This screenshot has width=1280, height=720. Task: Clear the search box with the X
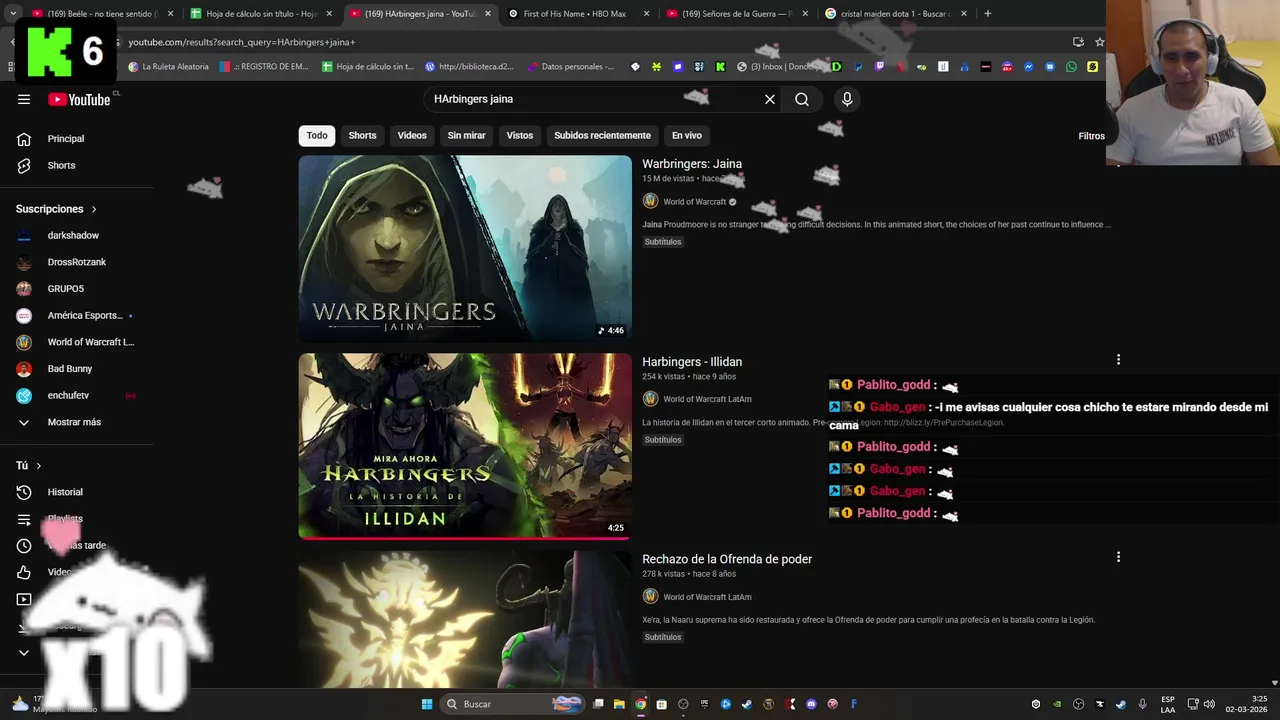[x=770, y=99]
